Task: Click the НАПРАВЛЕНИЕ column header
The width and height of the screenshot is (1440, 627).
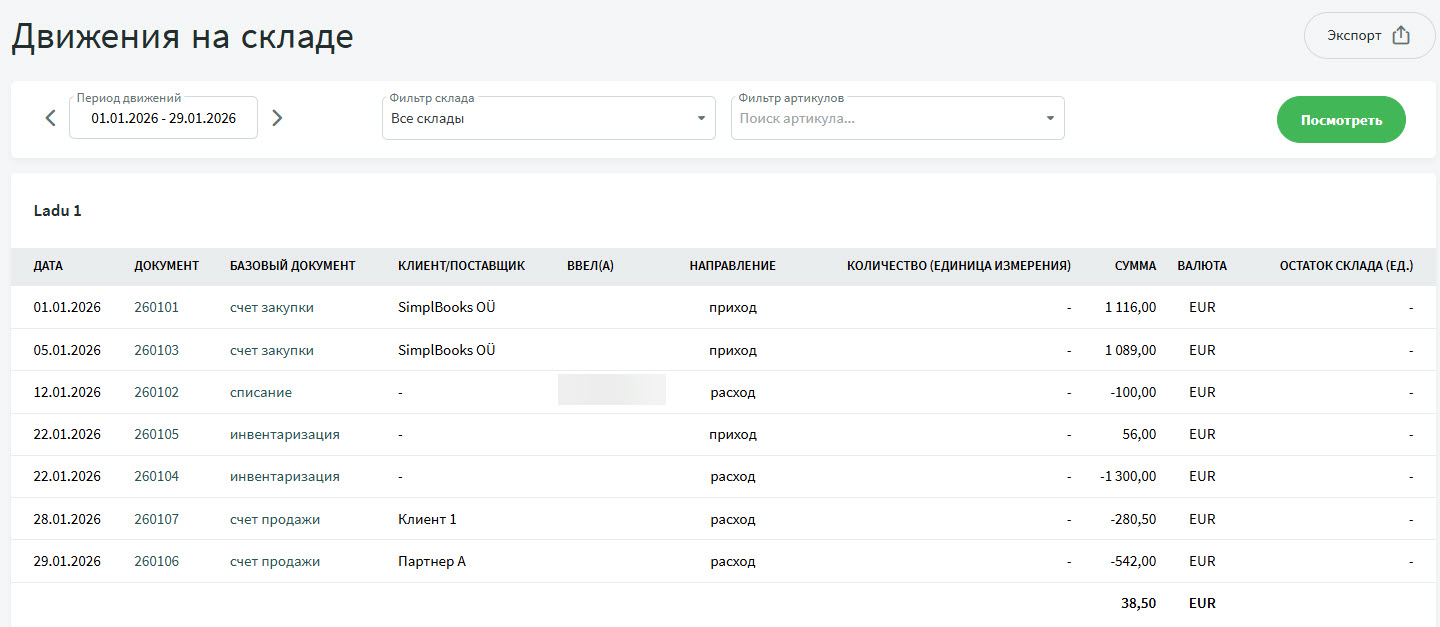Action: tap(732, 266)
